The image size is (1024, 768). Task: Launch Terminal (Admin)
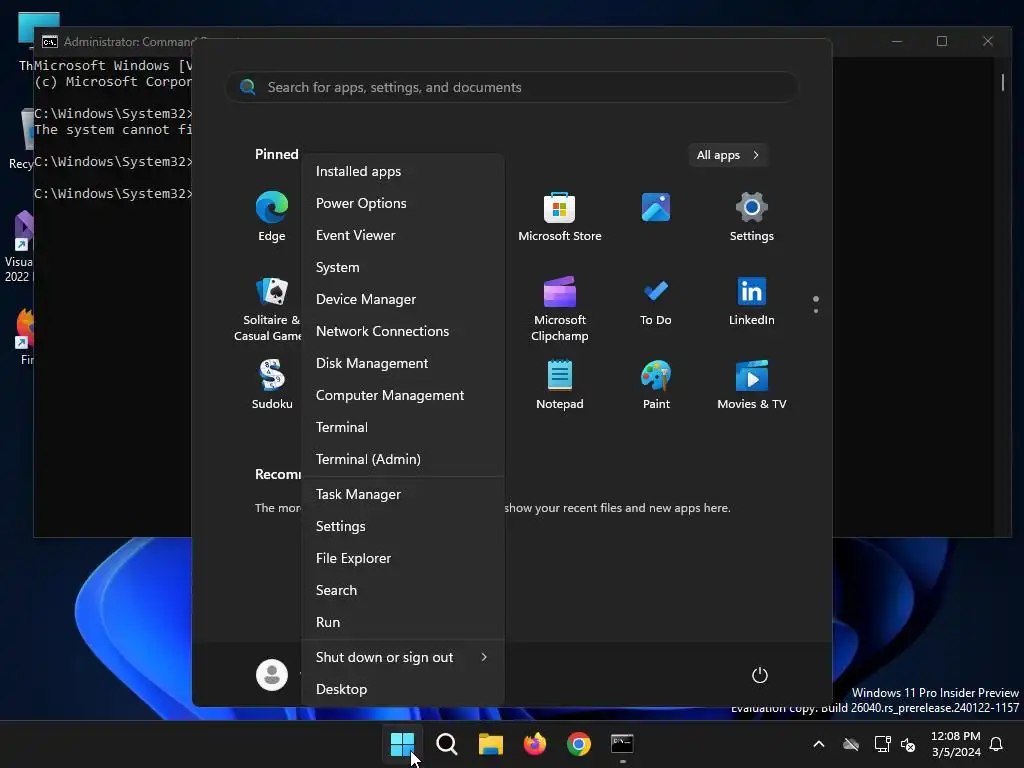click(402, 459)
